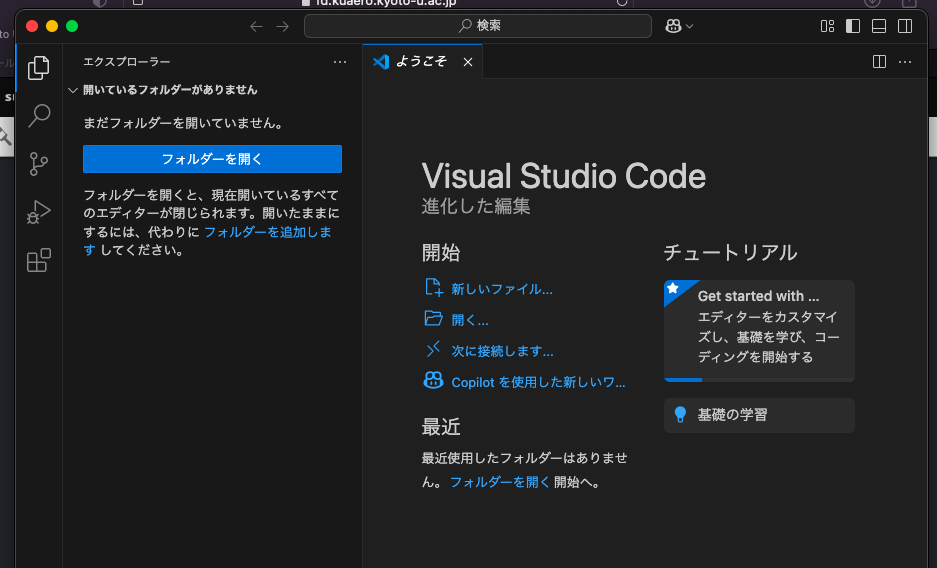Select the ようこそ tab
Viewport: 937px width, 568px height.
[x=422, y=62]
